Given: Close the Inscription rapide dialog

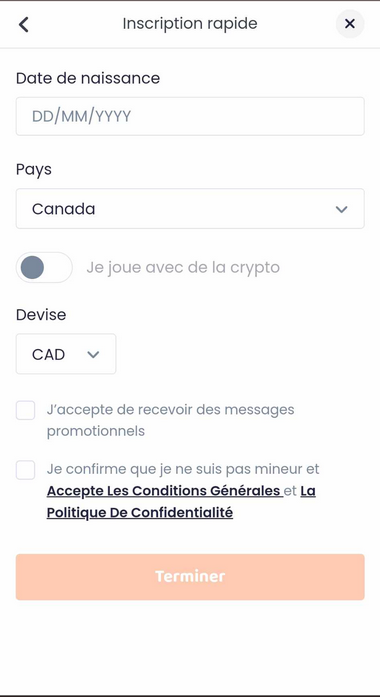Looking at the screenshot, I should pyautogui.click(x=350, y=24).
